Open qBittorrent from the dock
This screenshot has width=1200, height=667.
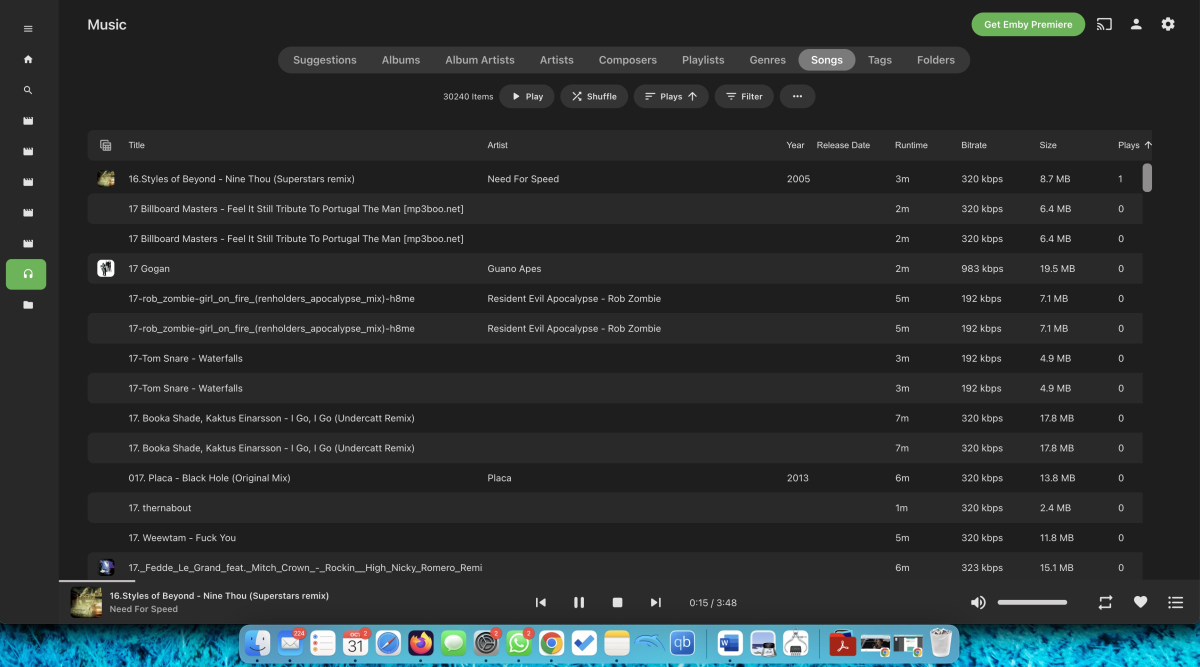click(x=682, y=643)
